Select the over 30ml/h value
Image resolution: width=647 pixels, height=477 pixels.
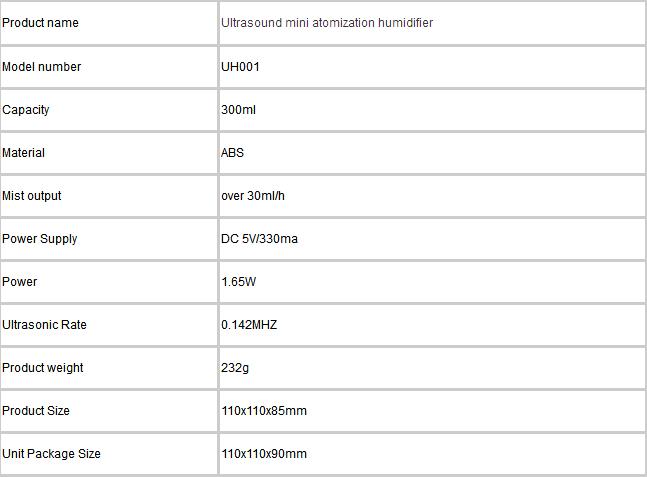253,196
